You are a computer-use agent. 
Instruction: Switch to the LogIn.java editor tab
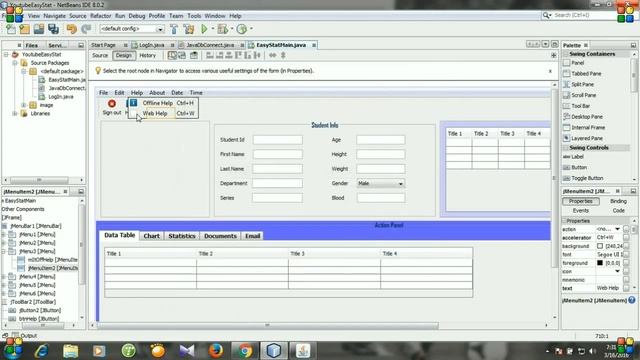(151, 45)
